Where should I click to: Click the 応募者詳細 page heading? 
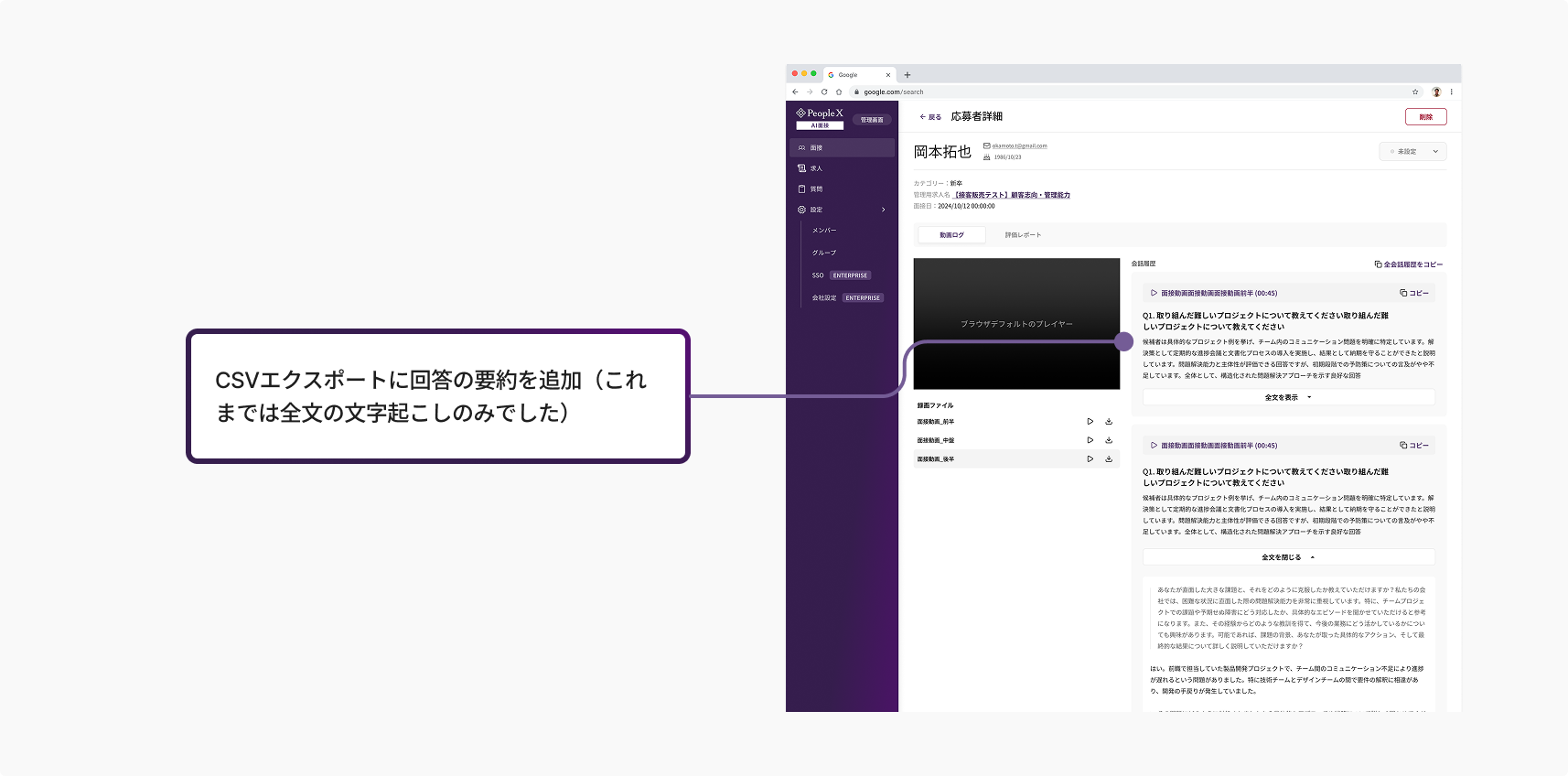(977, 116)
